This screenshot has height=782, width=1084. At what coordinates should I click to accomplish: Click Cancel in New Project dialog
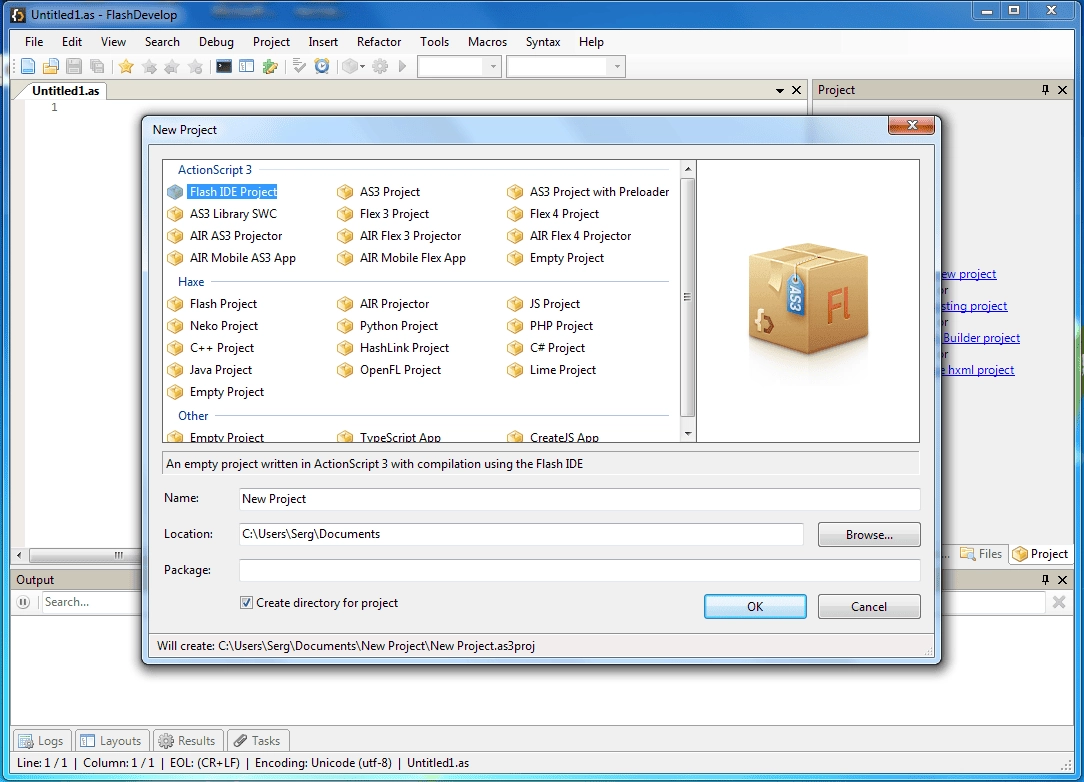click(869, 606)
